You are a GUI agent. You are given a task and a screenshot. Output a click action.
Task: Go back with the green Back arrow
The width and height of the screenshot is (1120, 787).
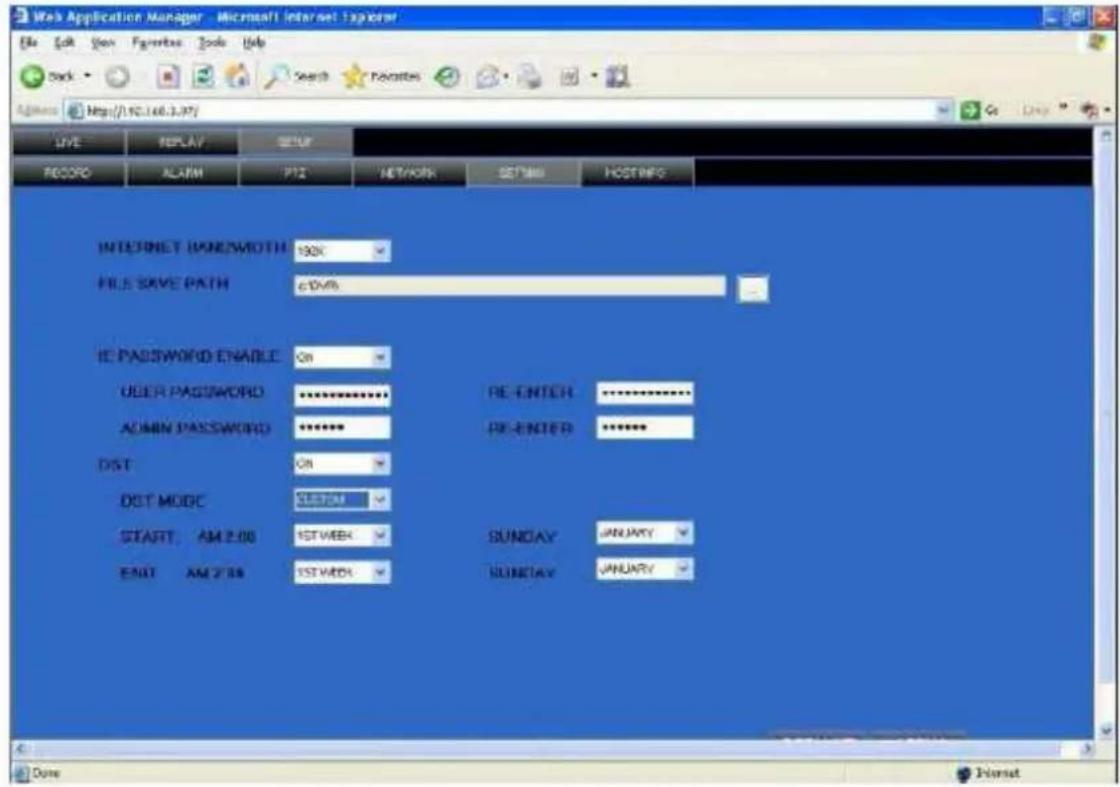pyautogui.click(x=32, y=76)
